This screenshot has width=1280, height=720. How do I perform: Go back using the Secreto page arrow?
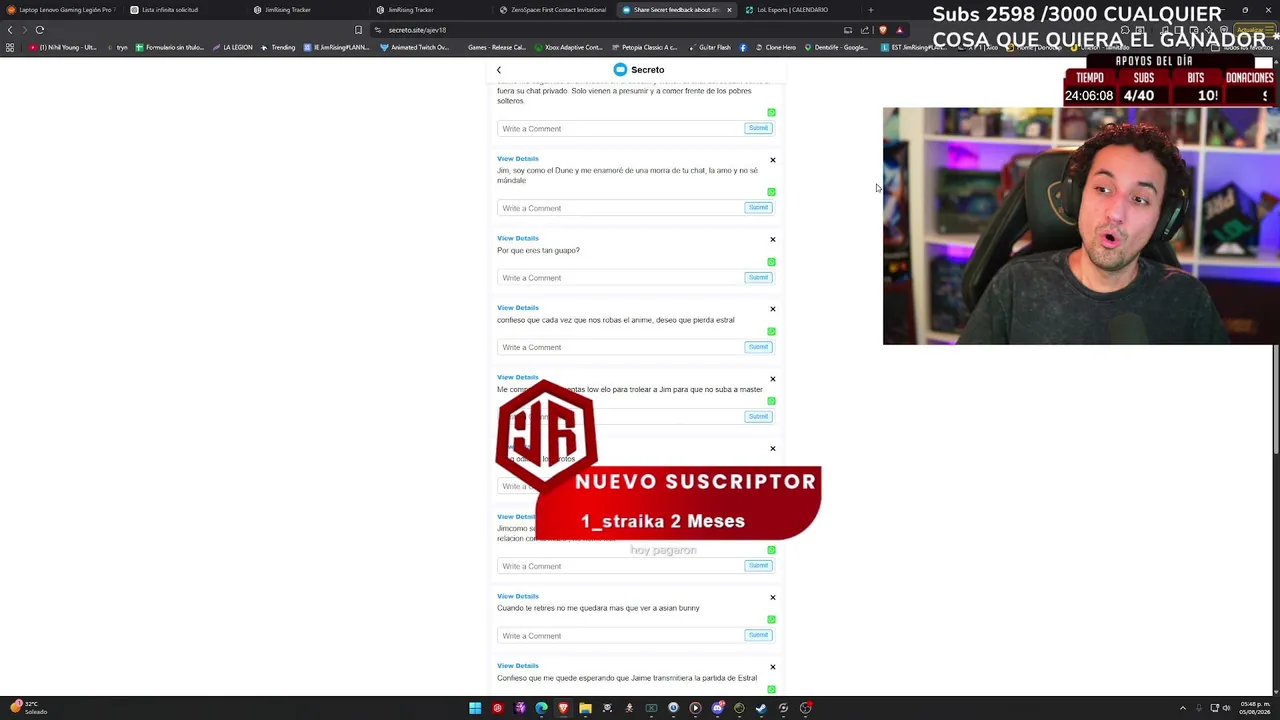pyautogui.click(x=499, y=70)
